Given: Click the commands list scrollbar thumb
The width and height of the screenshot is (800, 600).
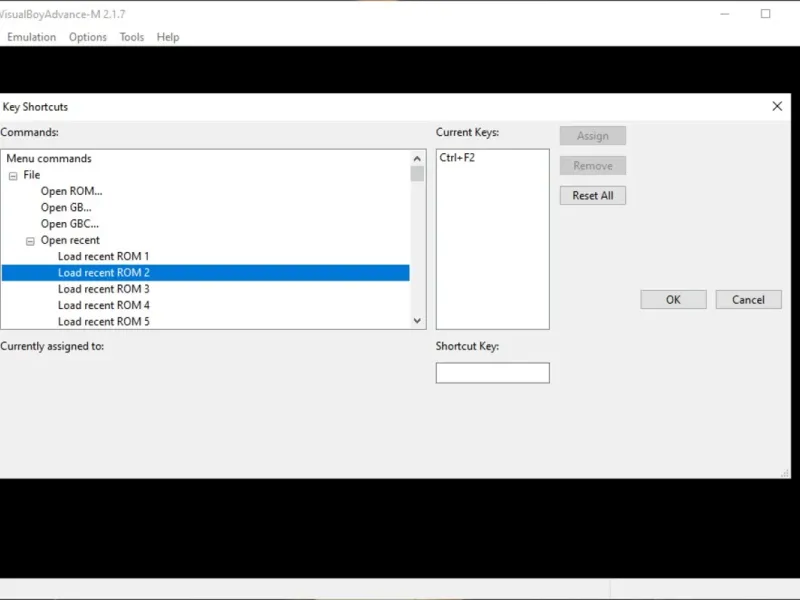Looking at the screenshot, I should click(x=417, y=174).
